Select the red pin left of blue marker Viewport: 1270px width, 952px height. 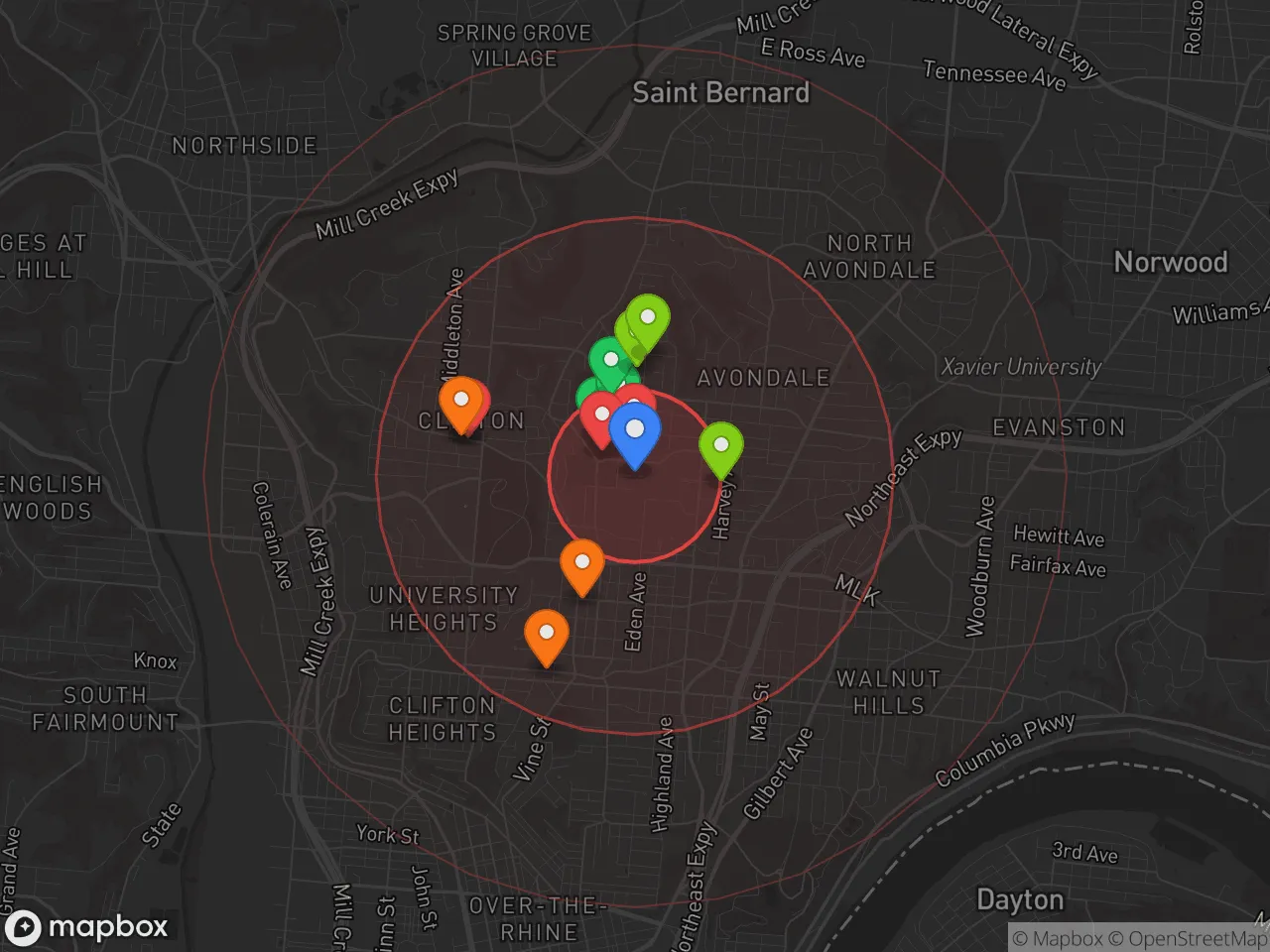600,417
